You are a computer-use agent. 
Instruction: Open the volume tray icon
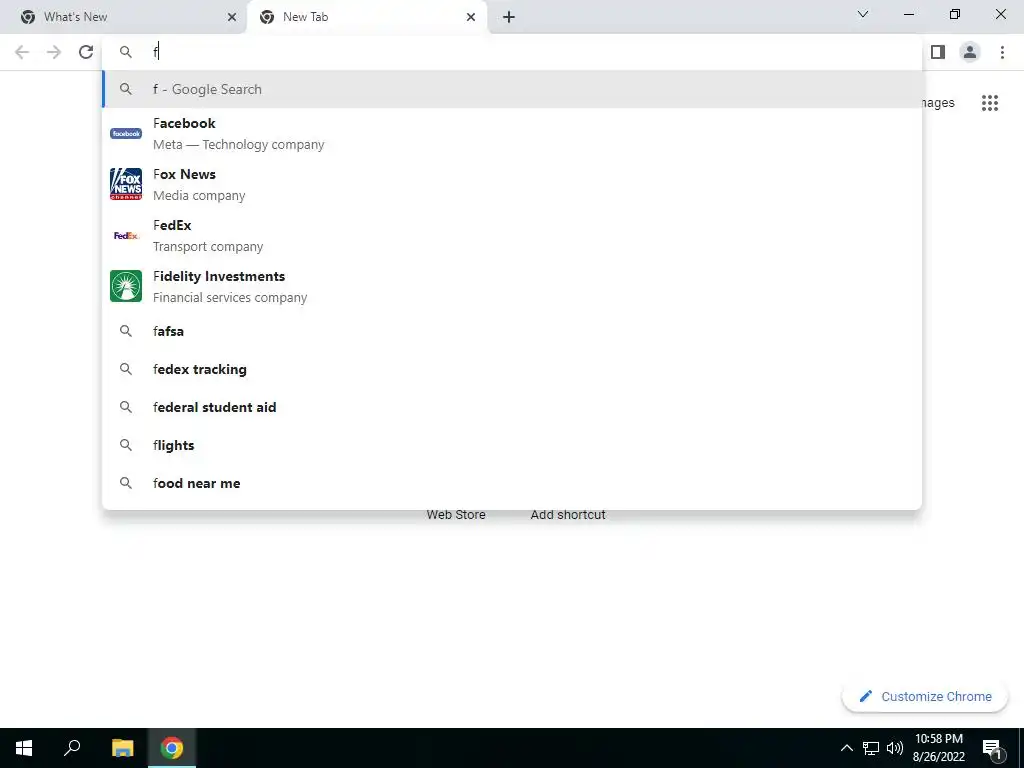pyautogui.click(x=895, y=748)
